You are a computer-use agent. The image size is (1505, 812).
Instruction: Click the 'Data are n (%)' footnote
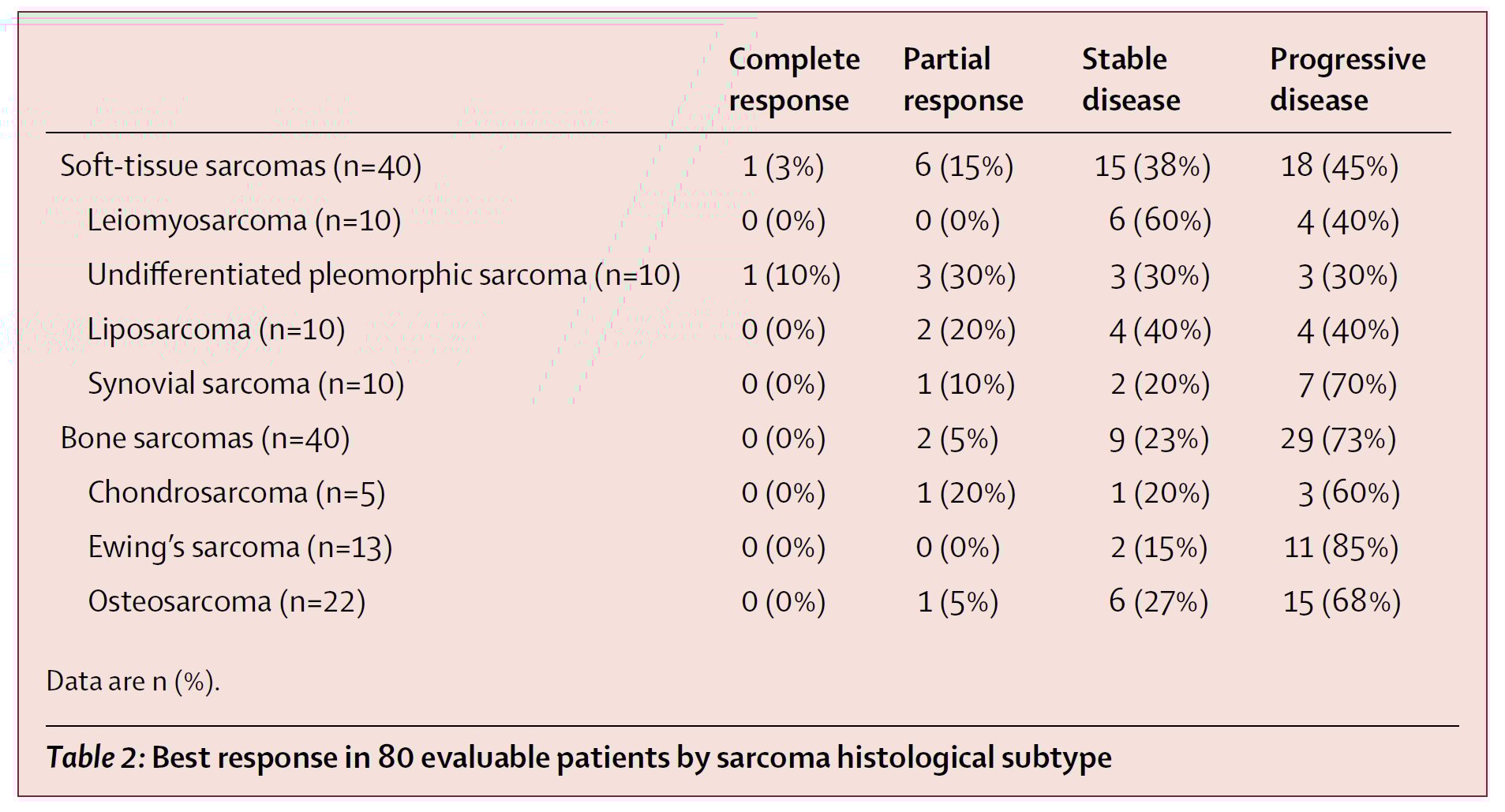coord(133,681)
